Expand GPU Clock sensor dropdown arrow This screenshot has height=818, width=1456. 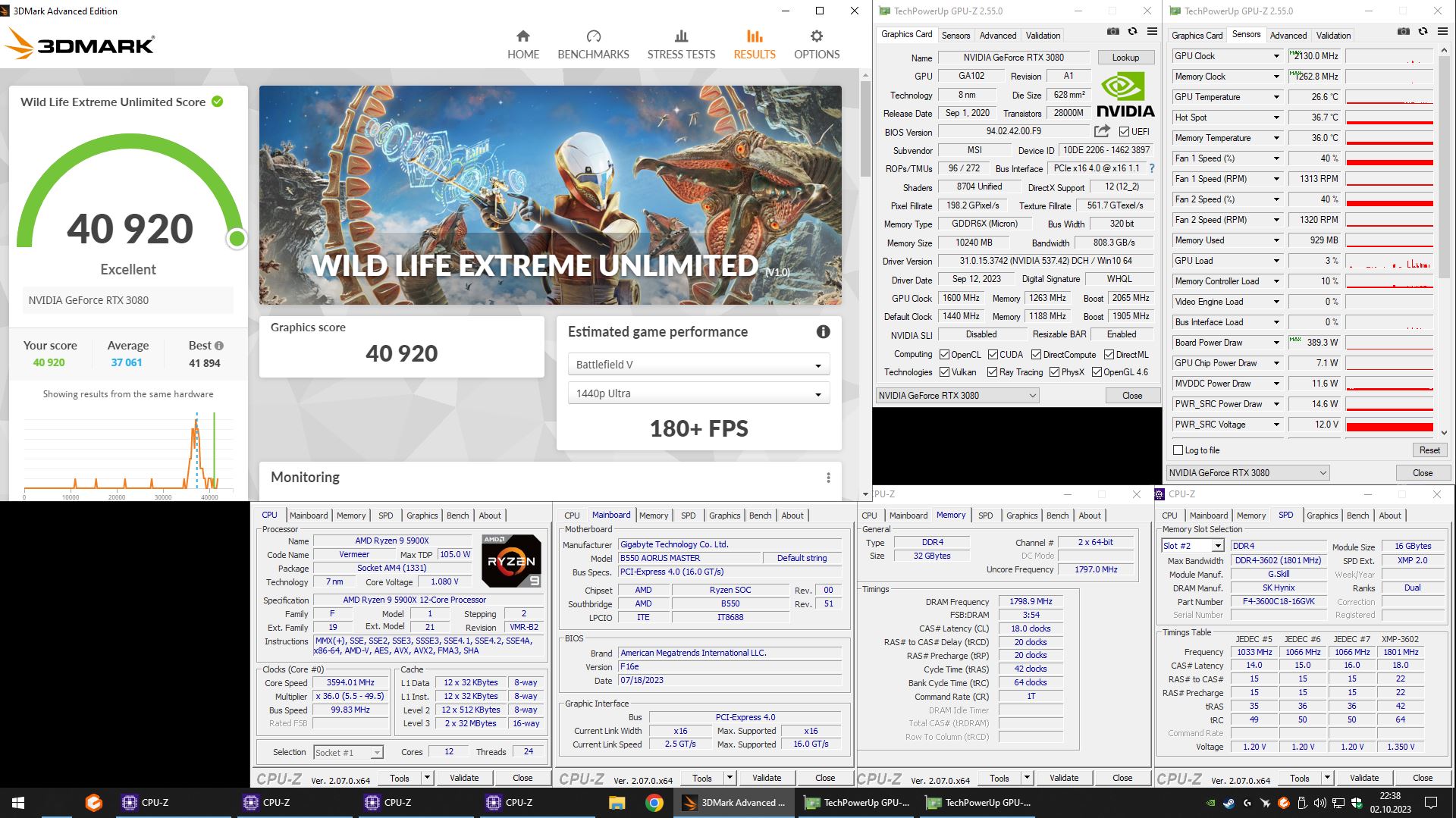pos(1276,56)
